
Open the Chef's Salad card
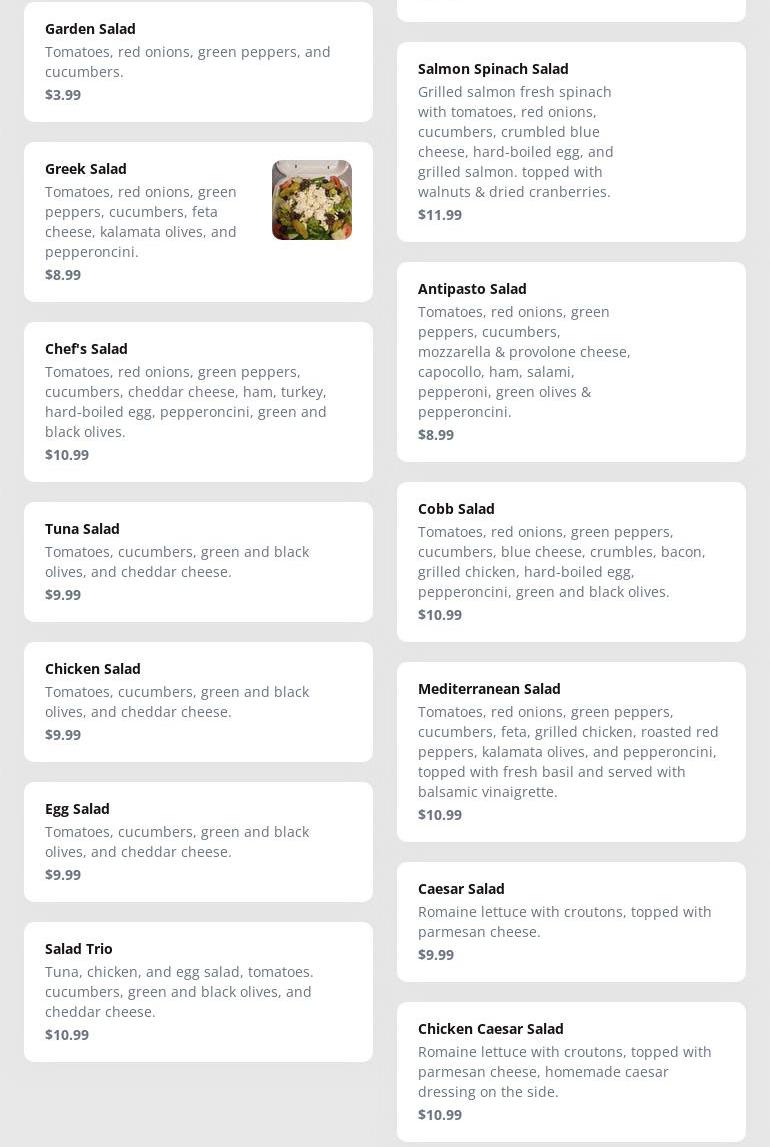point(198,401)
